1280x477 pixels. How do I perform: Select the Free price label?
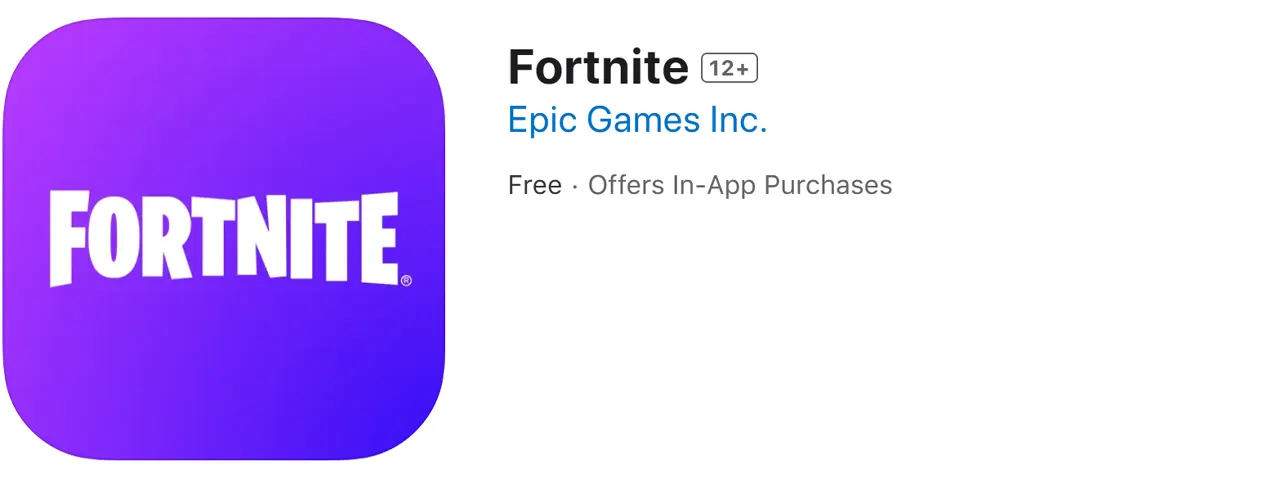535,185
